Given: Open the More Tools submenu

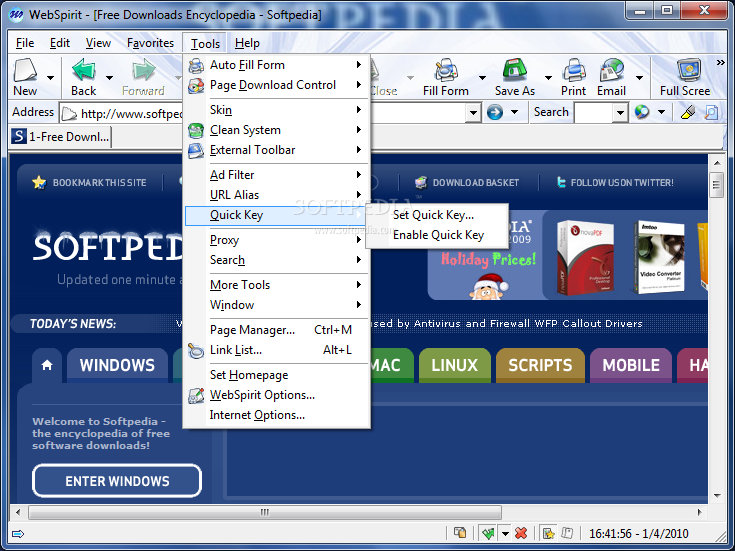Looking at the screenshot, I should point(277,285).
